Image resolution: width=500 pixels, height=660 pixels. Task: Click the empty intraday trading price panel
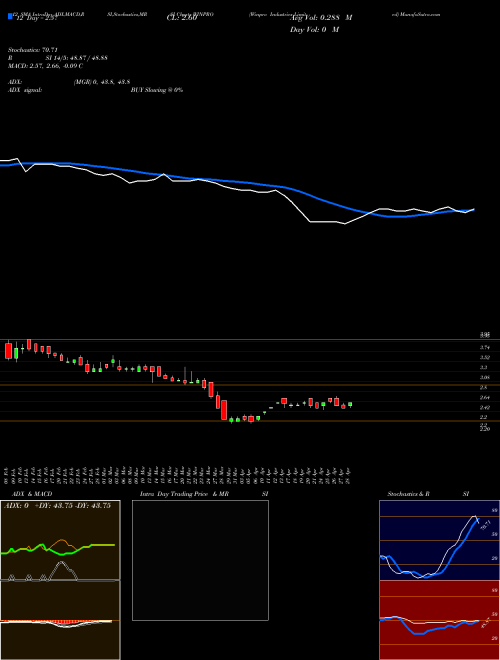[200, 560]
